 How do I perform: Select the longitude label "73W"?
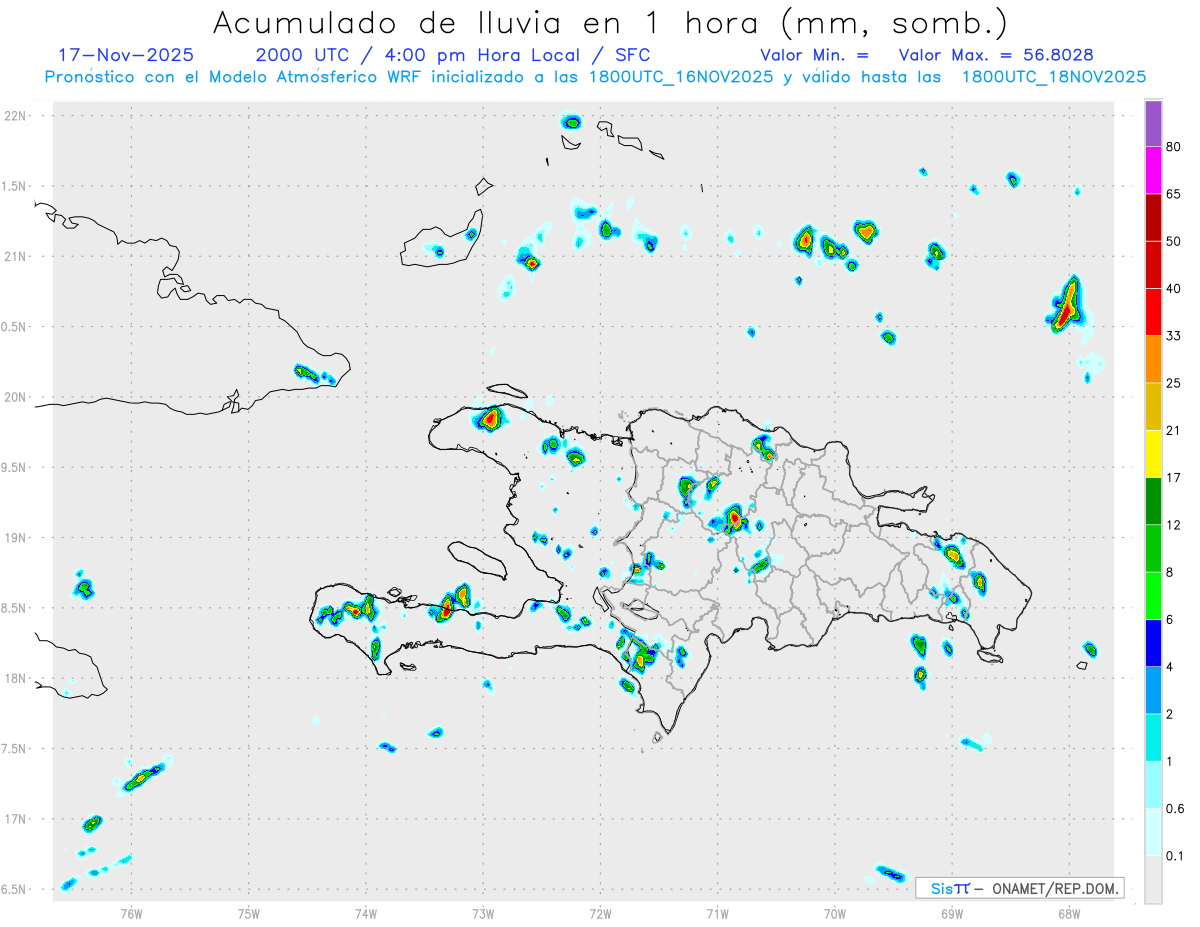click(483, 913)
